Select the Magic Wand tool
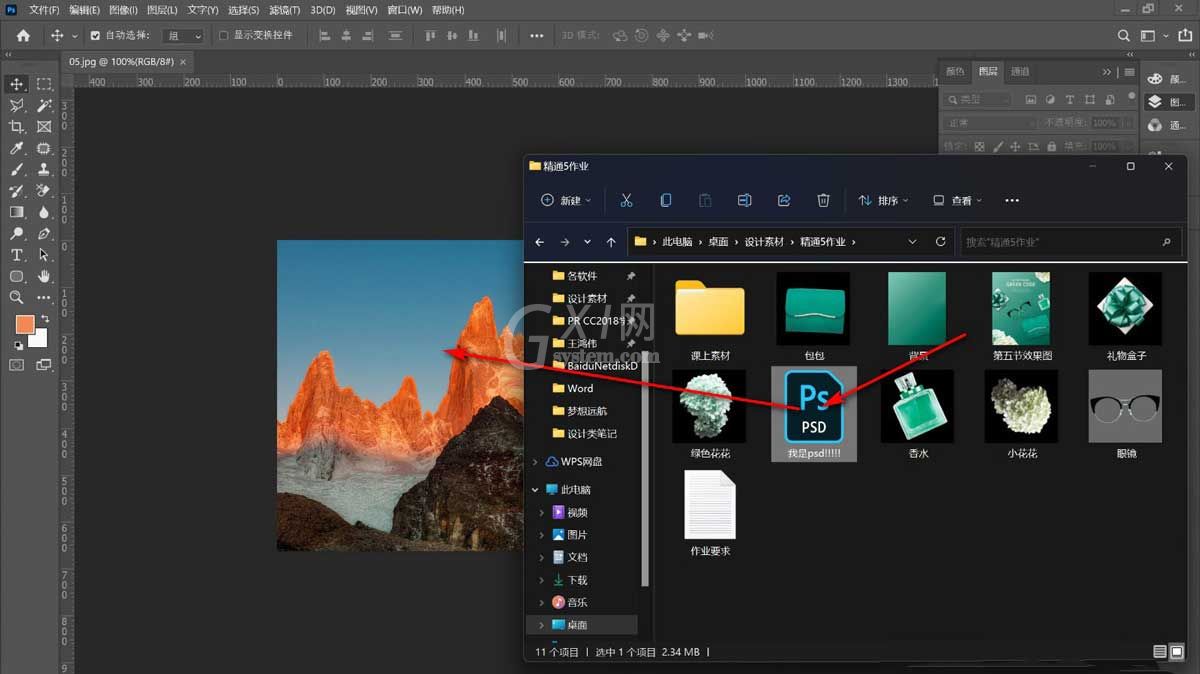 tap(44, 106)
